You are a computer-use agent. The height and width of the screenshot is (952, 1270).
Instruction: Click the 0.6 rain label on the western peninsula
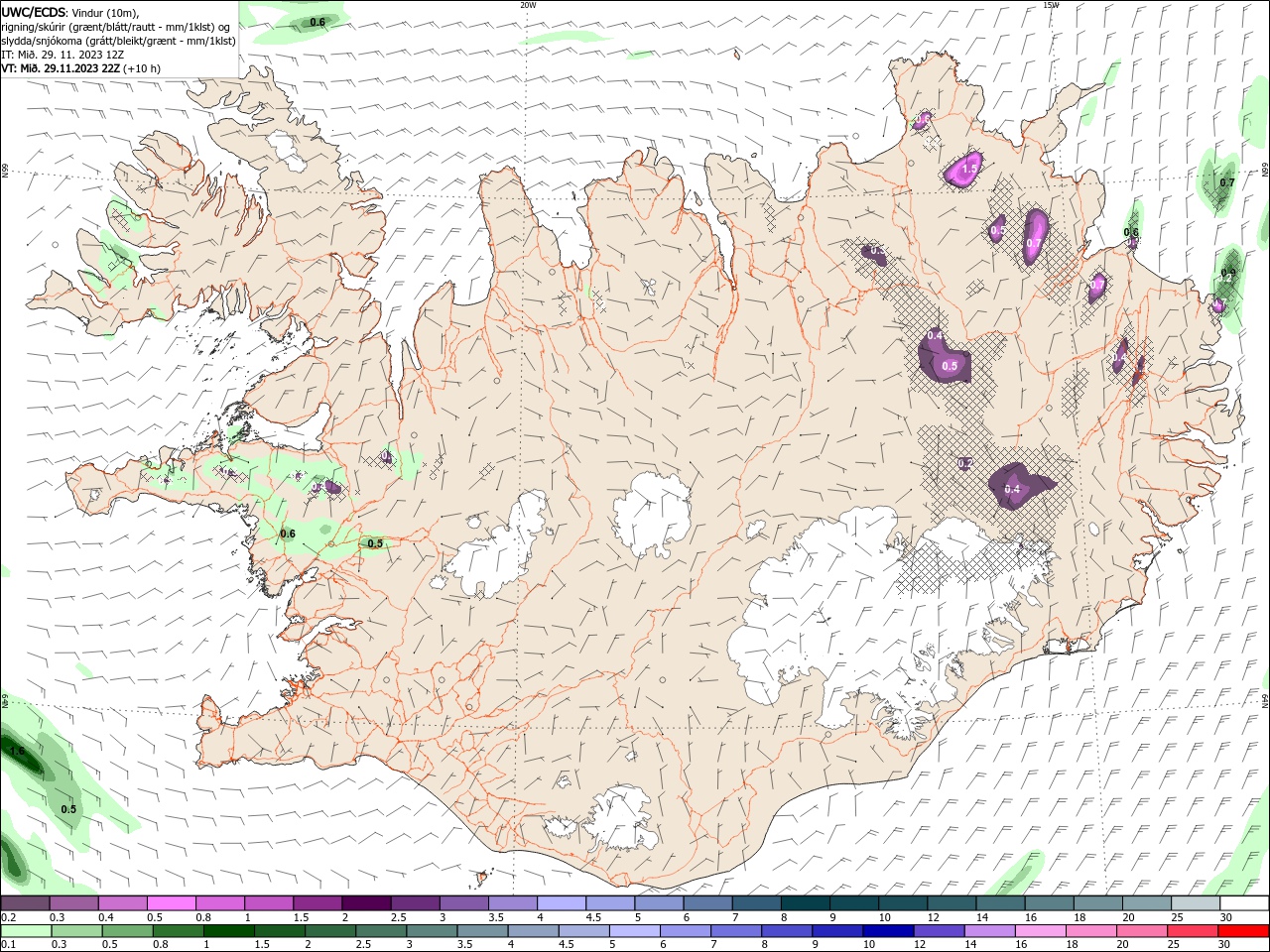288,534
